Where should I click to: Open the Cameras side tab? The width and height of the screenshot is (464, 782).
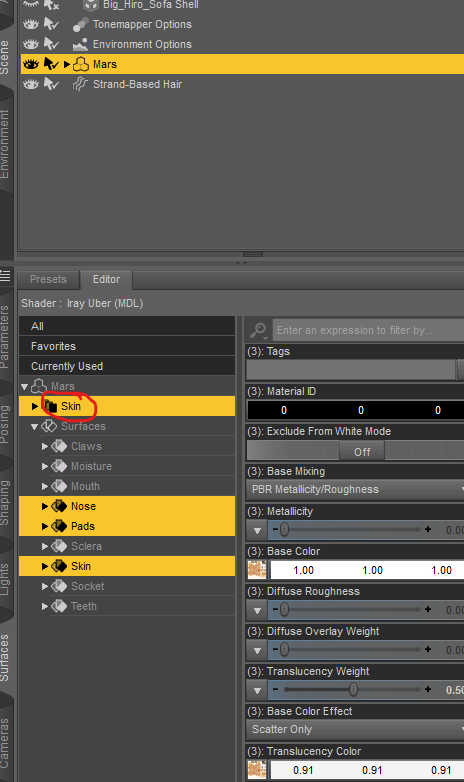point(5,743)
